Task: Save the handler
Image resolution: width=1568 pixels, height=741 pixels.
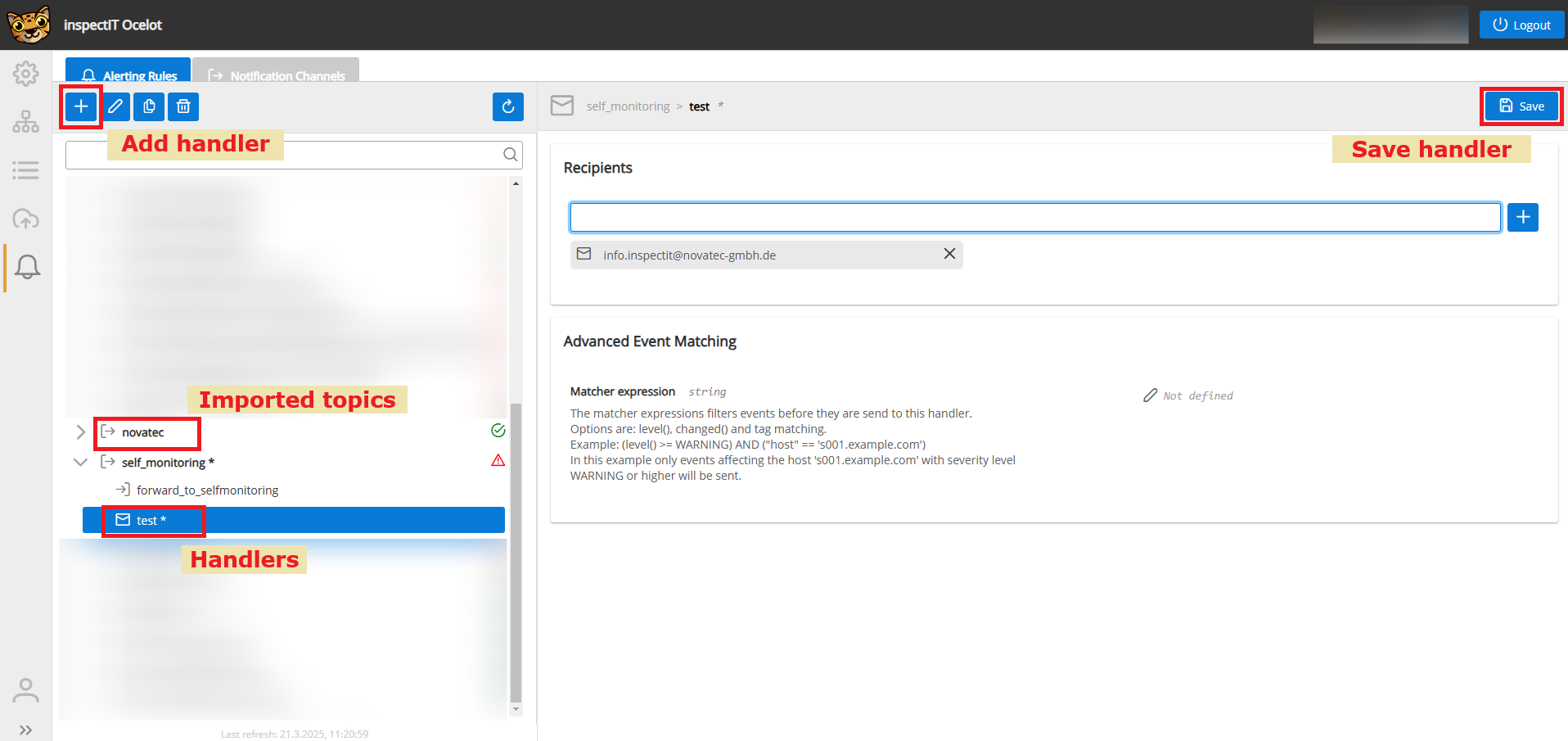Action: click(1521, 106)
